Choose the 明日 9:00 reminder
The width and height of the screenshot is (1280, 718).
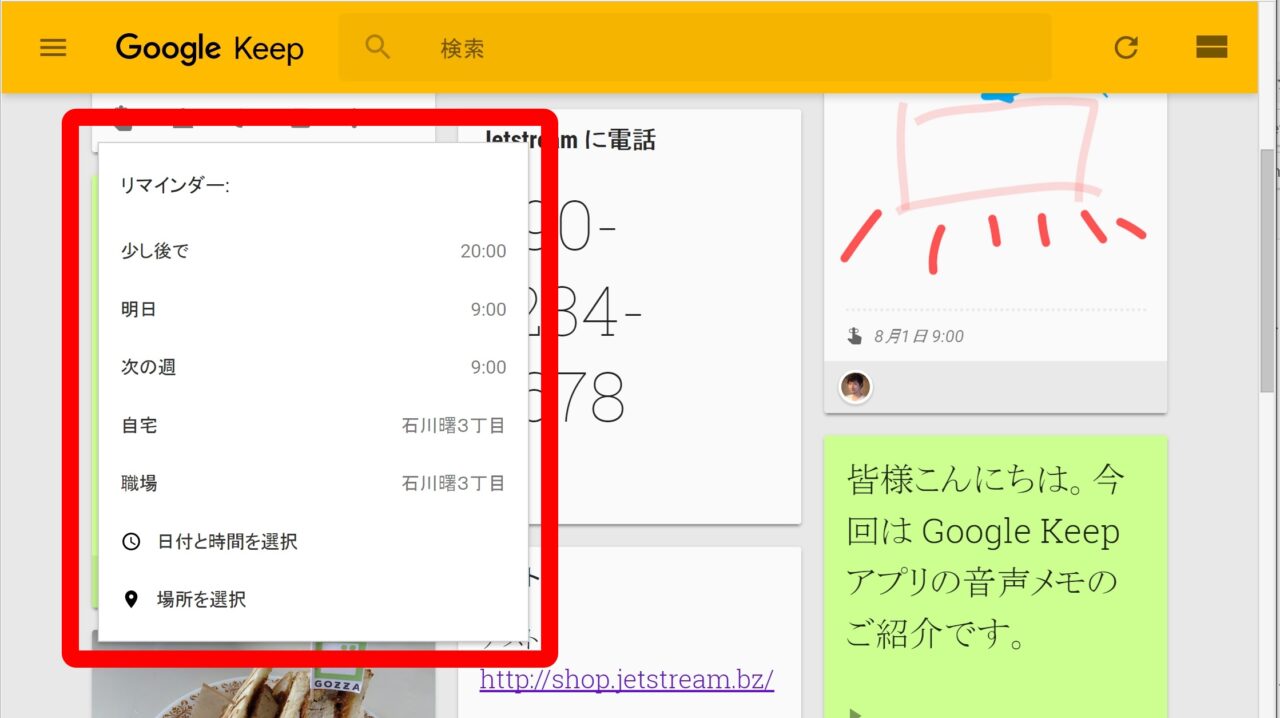click(x=312, y=310)
